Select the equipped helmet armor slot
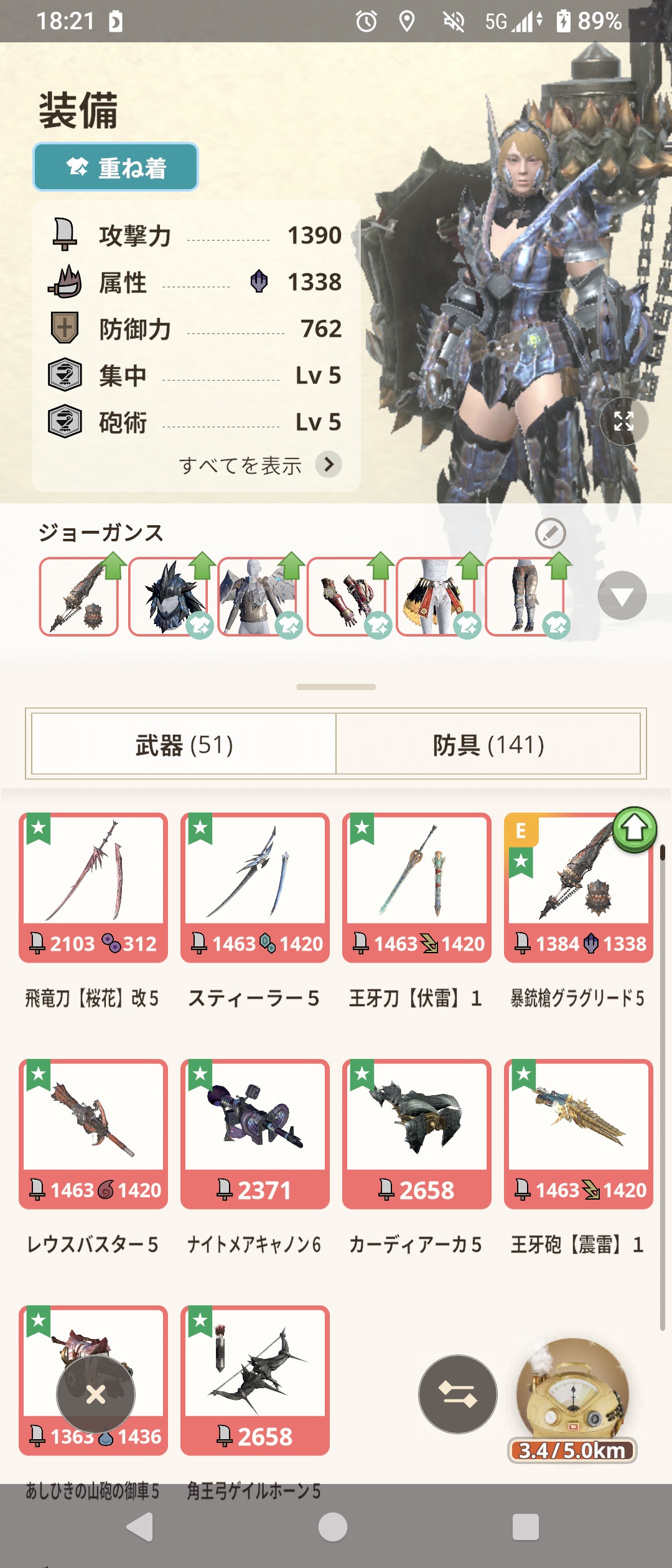 tap(168, 597)
